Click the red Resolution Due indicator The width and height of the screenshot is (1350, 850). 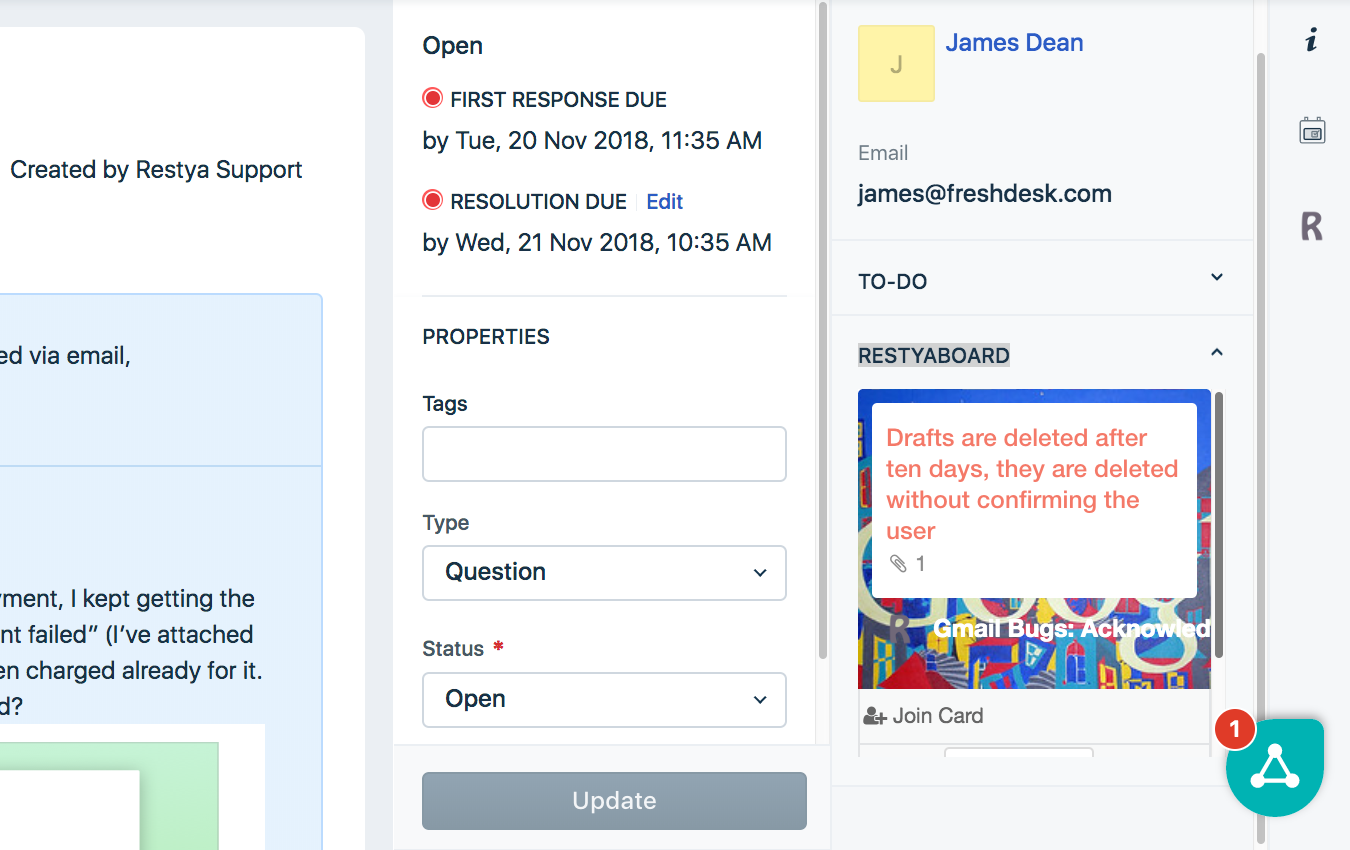433,201
